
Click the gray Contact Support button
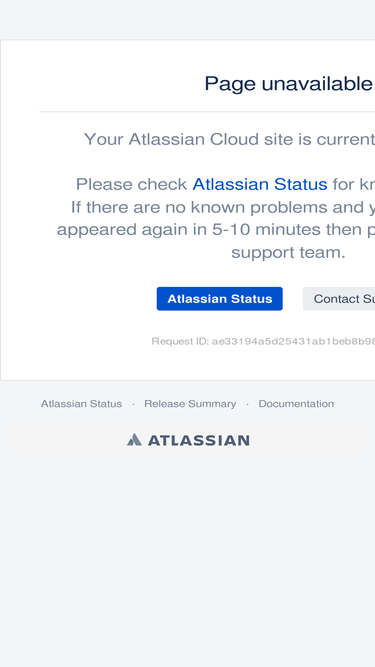pos(339,299)
